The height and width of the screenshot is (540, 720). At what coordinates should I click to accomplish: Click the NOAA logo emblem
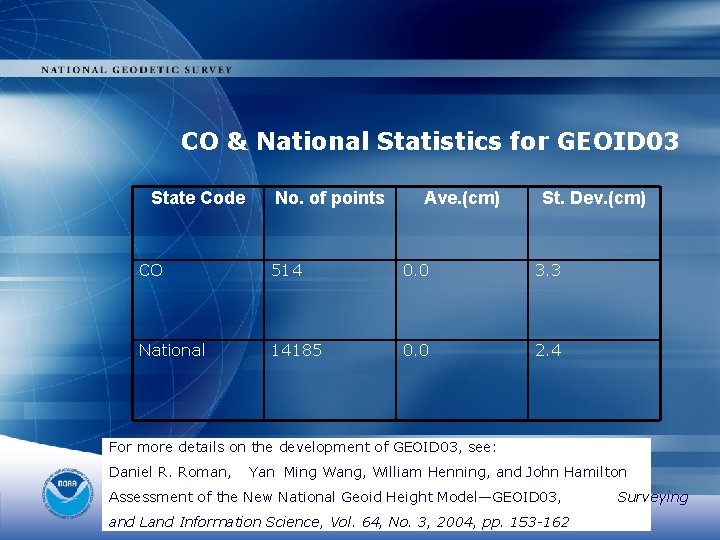(x=68, y=494)
